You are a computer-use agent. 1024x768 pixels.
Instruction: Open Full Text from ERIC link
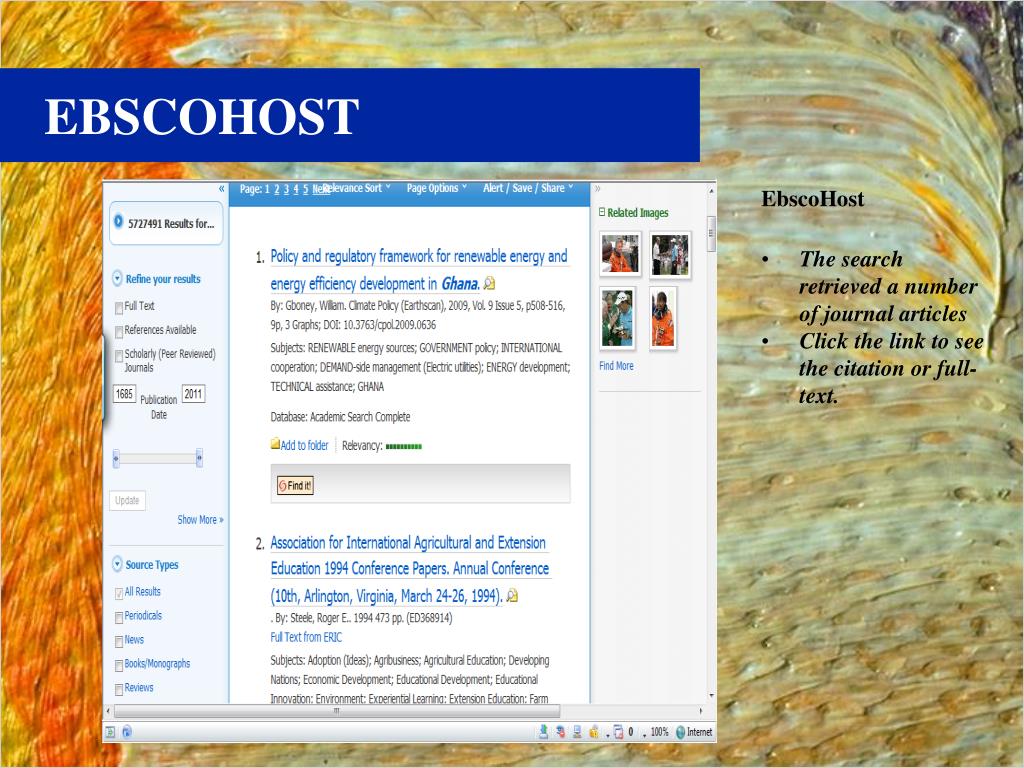coord(306,637)
